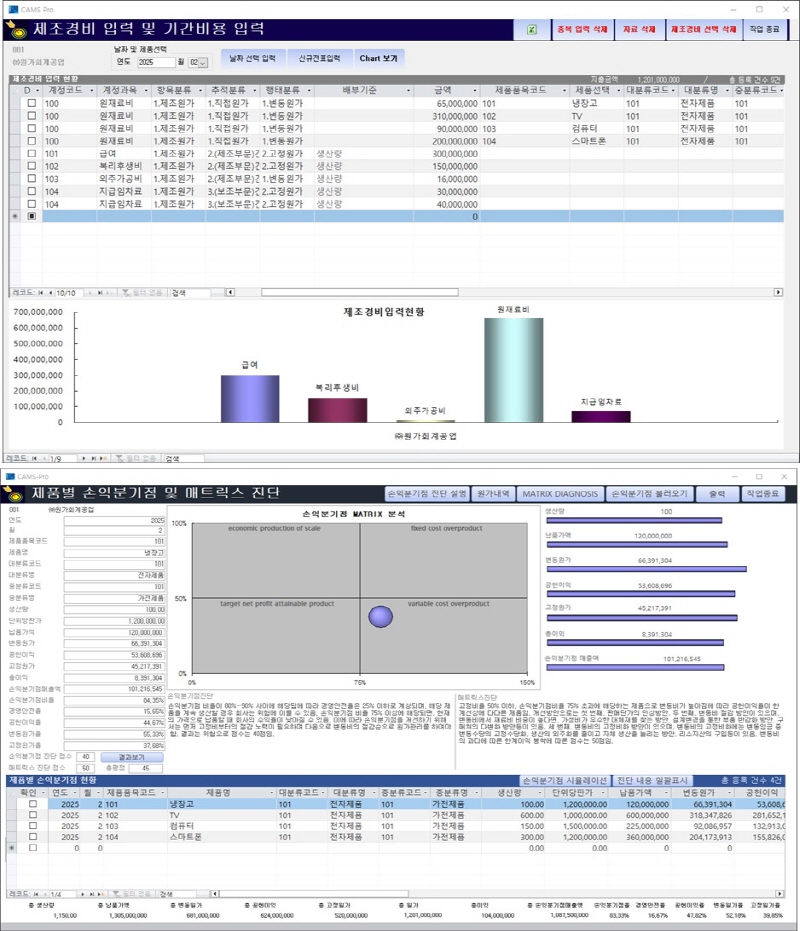Viewport: 800px width, 931px height.
Task: Click the blue bubble in the MATRIX chart
Action: [x=380, y=616]
